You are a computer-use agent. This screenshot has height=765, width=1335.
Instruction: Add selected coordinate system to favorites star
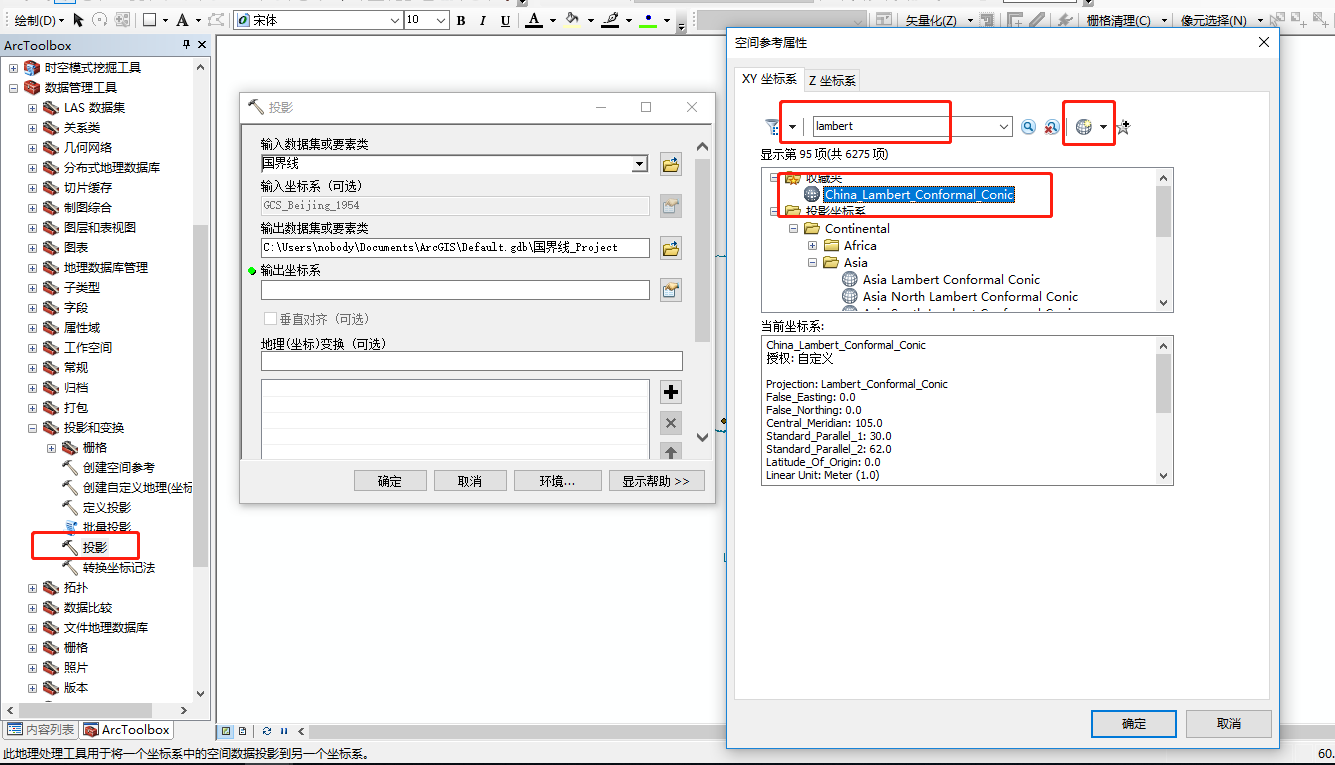tap(1123, 127)
